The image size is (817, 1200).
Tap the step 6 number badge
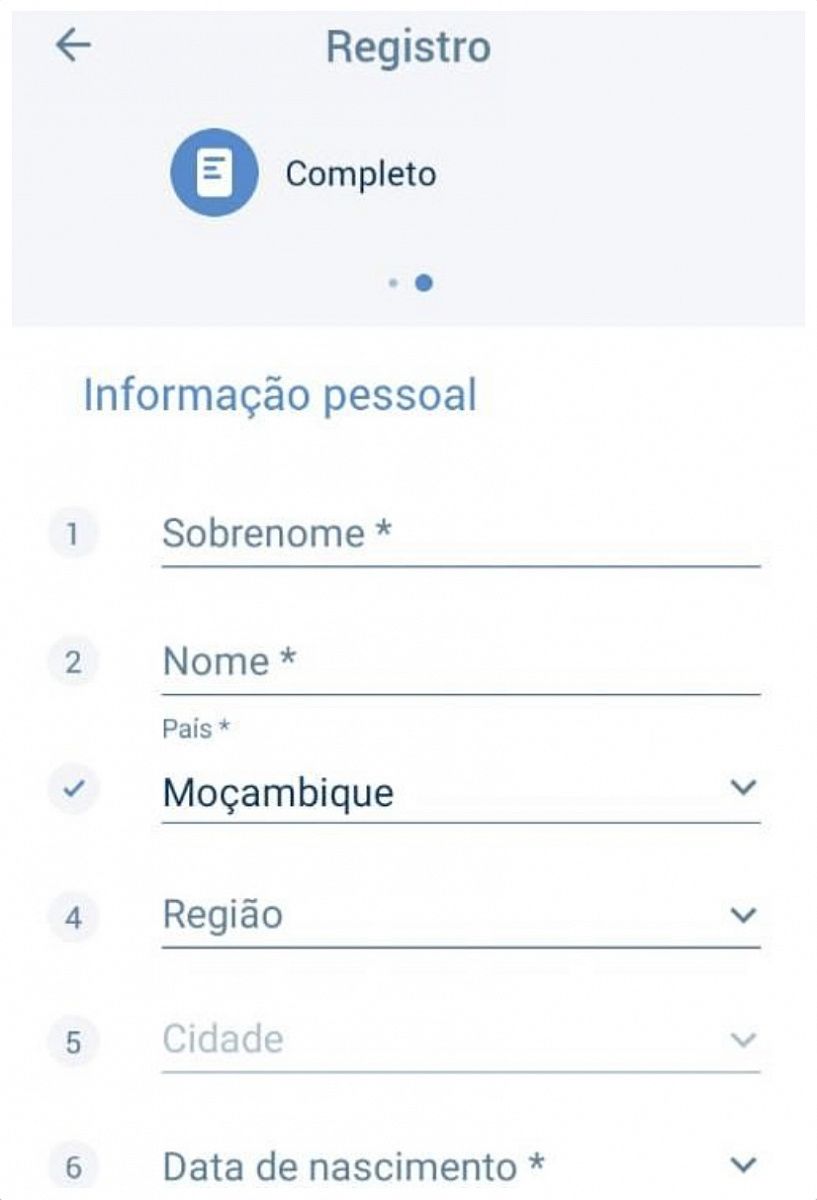(72, 1167)
